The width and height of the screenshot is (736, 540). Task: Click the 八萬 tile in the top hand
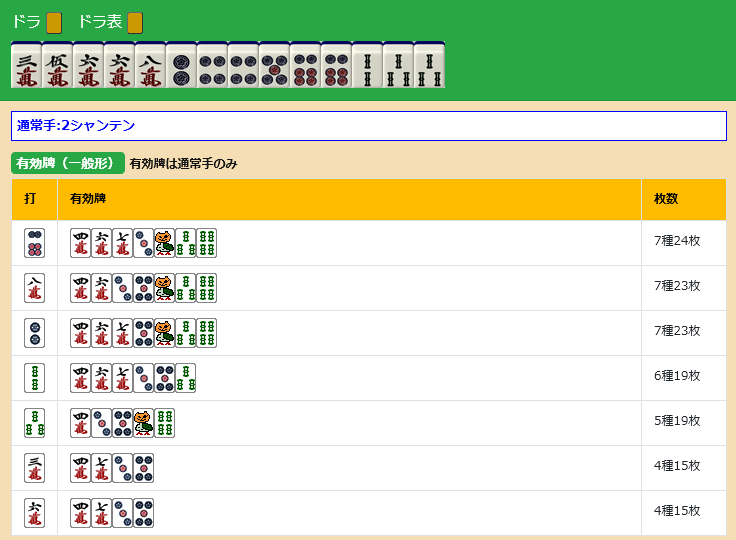point(150,66)
